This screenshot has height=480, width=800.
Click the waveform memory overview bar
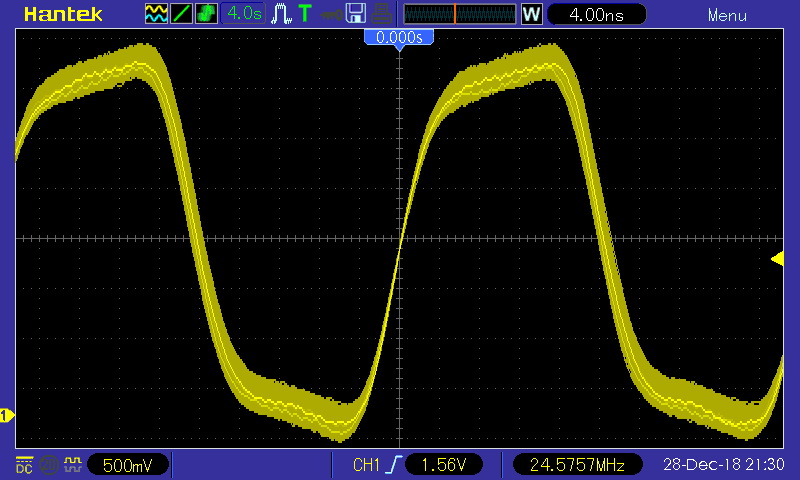tap(460, 14)
